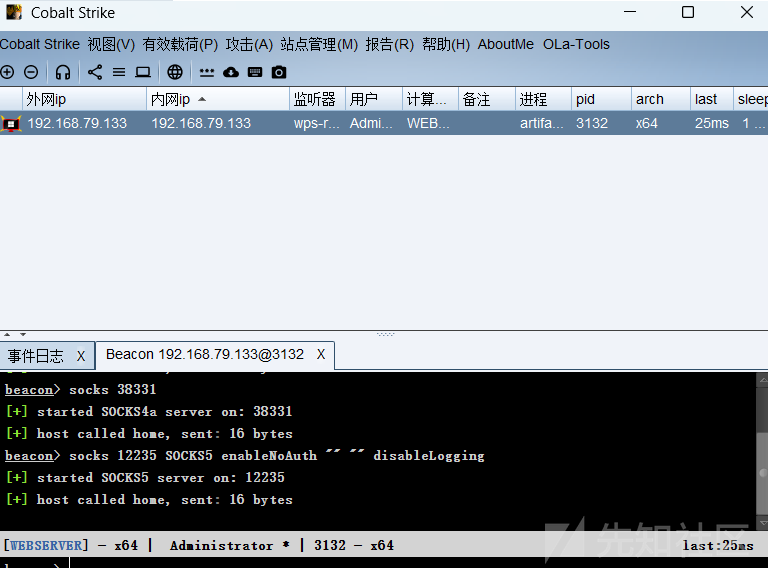Screen dimensions: 768x568
Task: Switch to target table laptop icon
Action: 143,72
